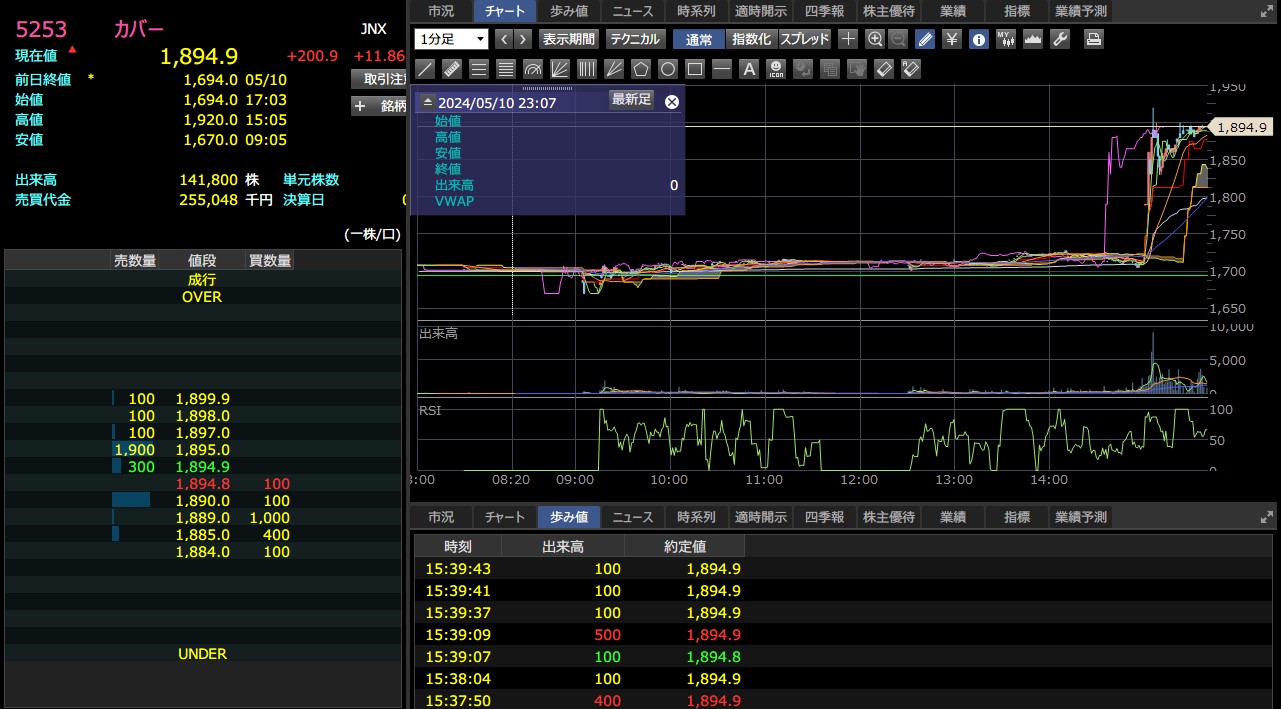The image size is (1281, 709).
Task: Click bid price 1,890.0 in order book
Action: (203, 501)
